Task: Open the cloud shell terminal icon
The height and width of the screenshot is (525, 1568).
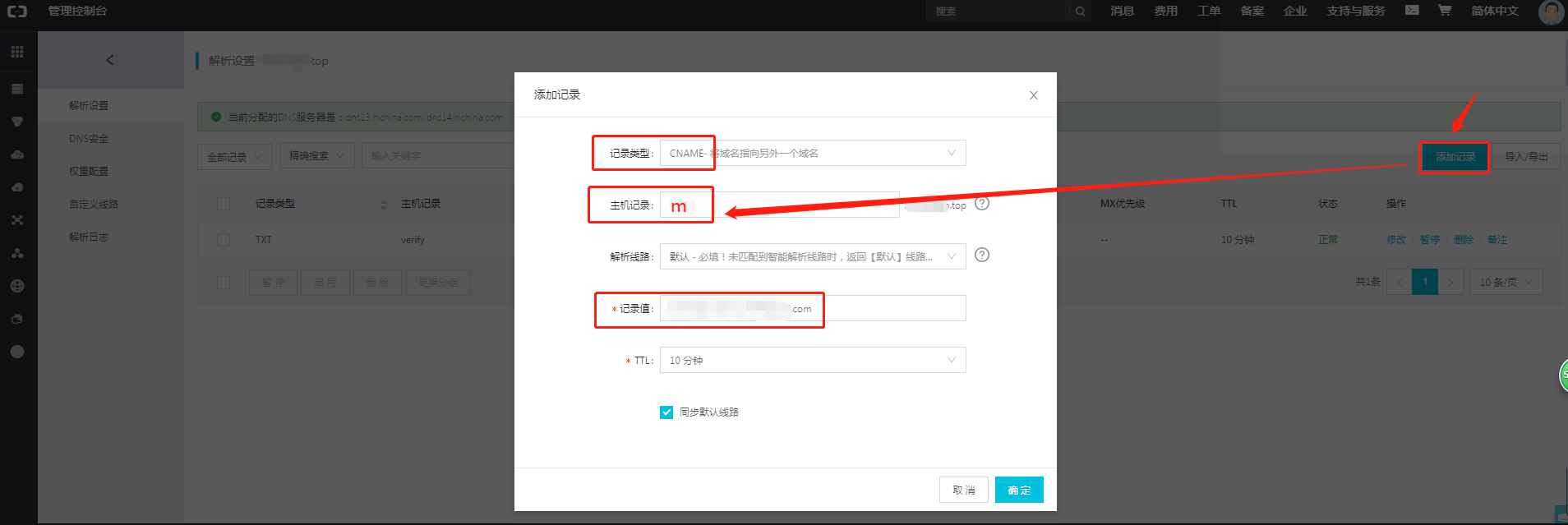Action: 1412,11
